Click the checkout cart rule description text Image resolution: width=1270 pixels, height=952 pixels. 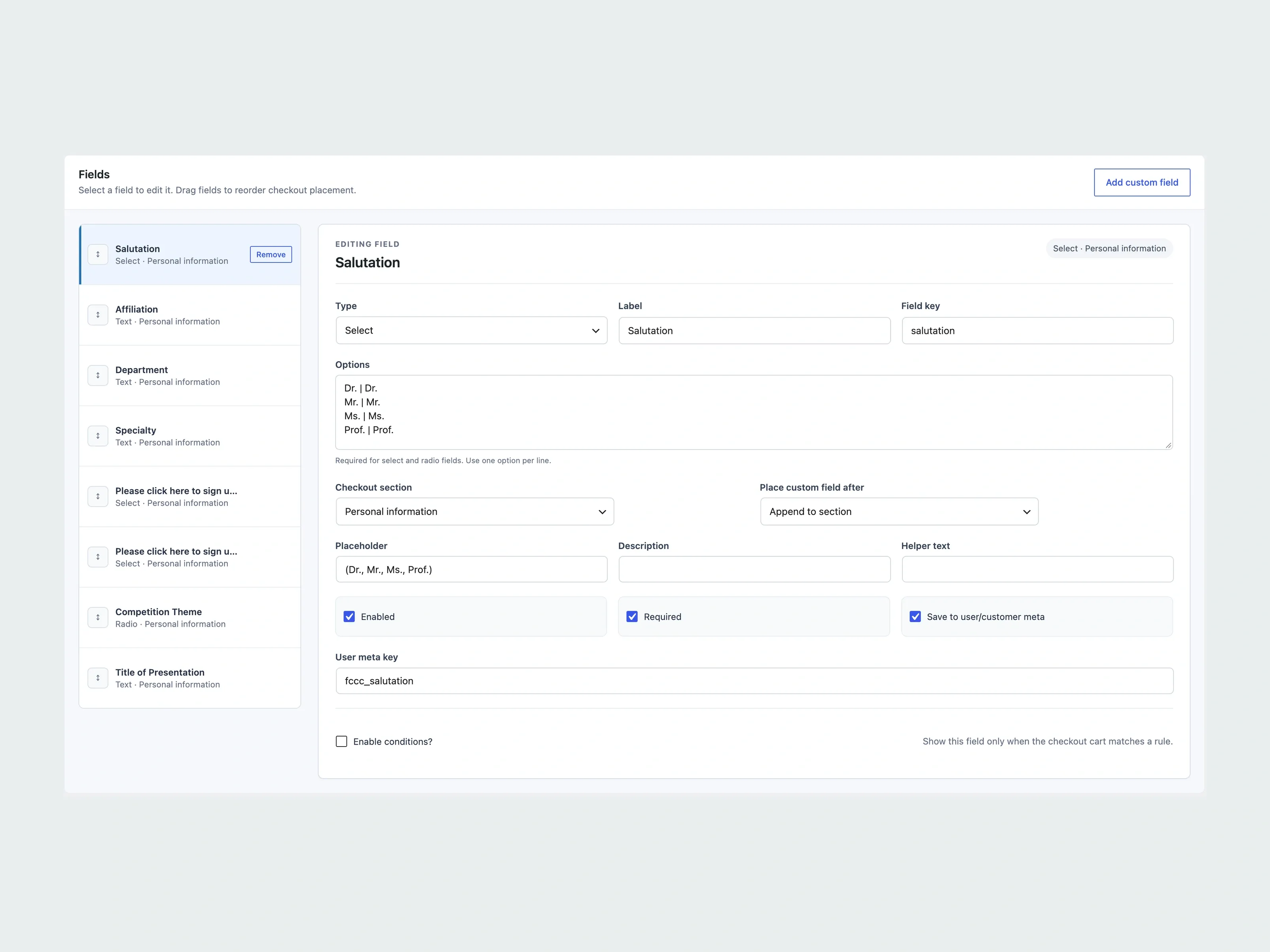[1048, 741]
